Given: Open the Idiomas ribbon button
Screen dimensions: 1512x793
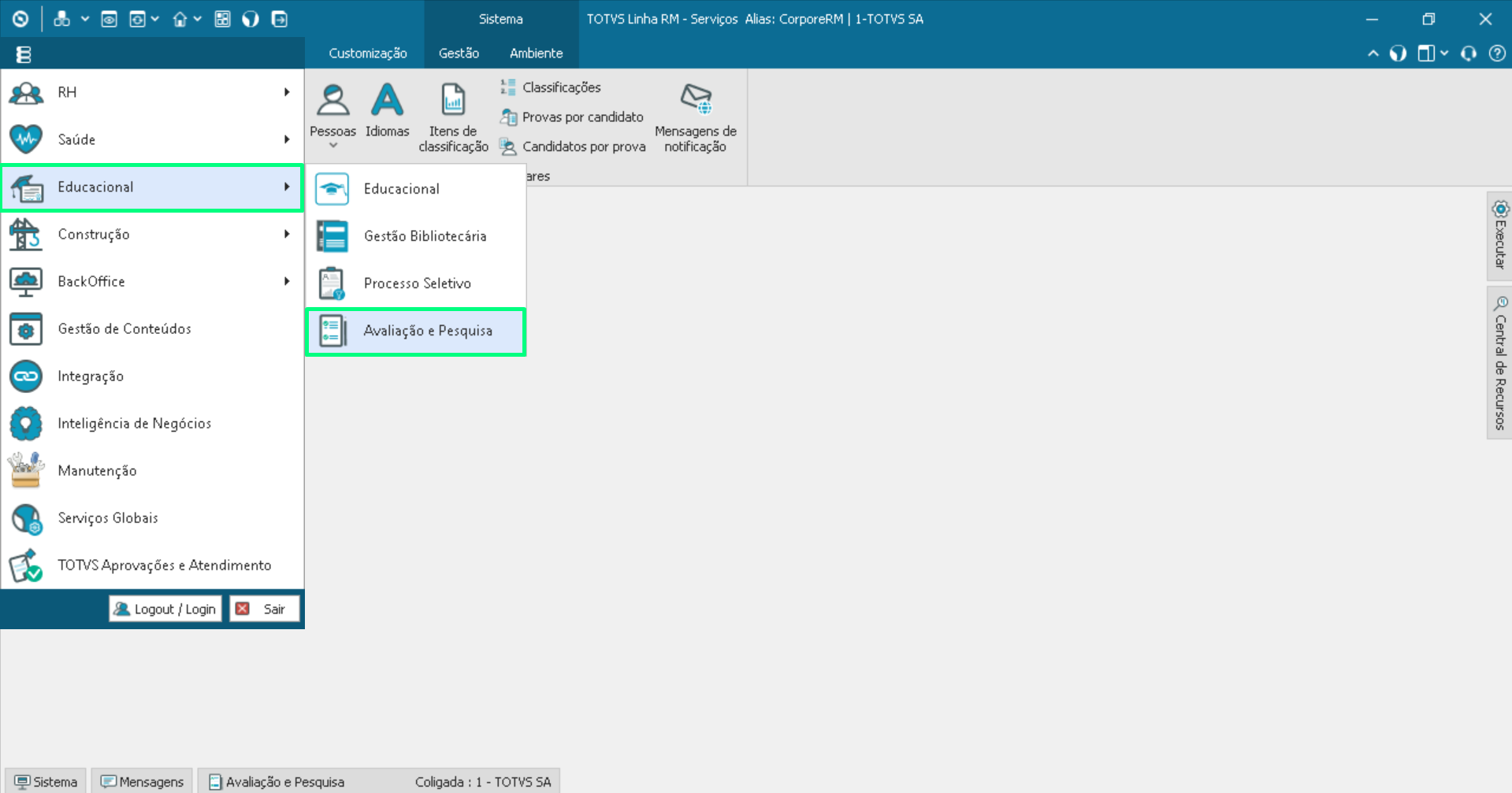Looking at the screenshot, I should tap(387, 110).
